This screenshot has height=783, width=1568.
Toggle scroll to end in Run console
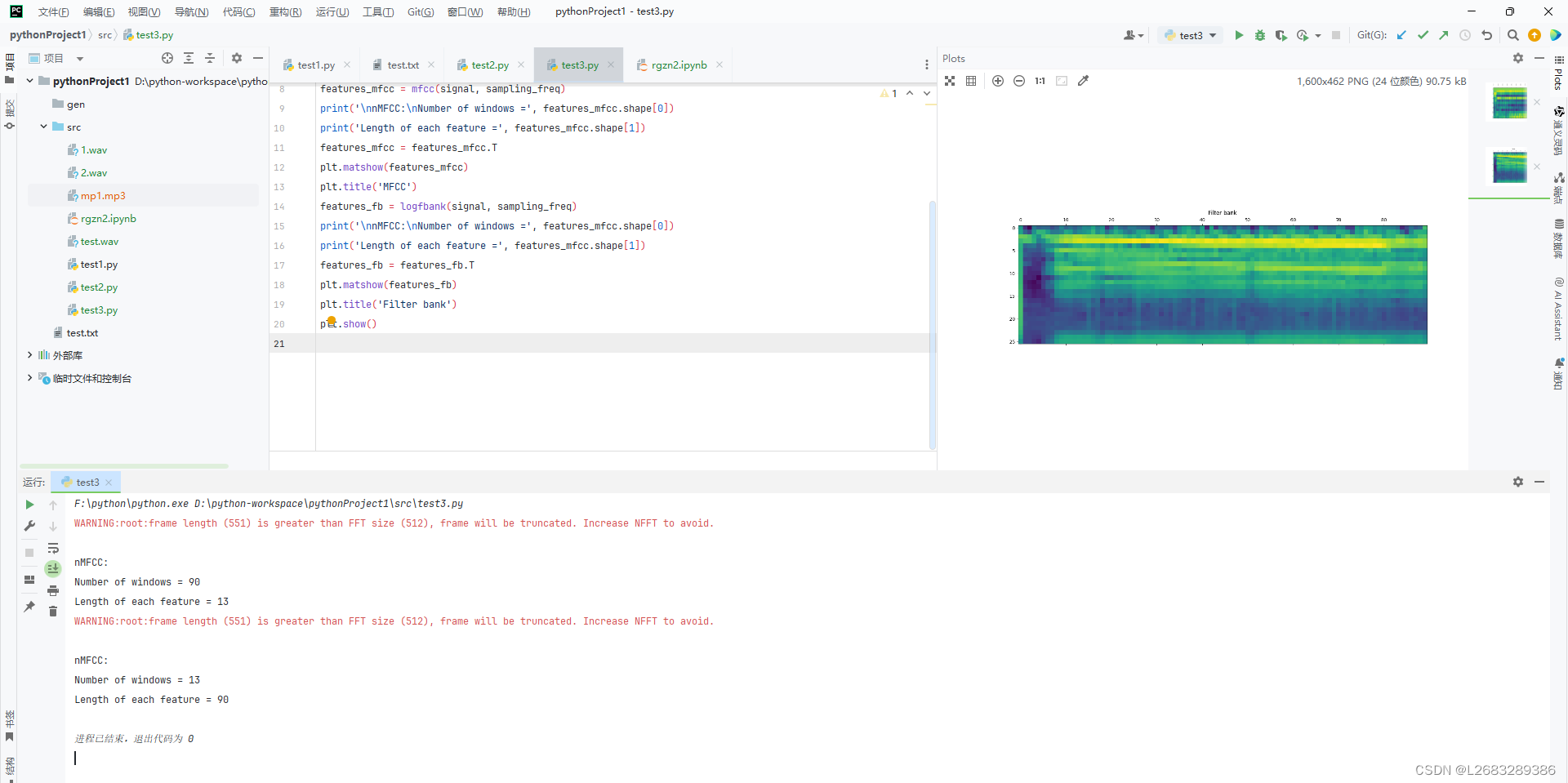(x=53, y=568)
